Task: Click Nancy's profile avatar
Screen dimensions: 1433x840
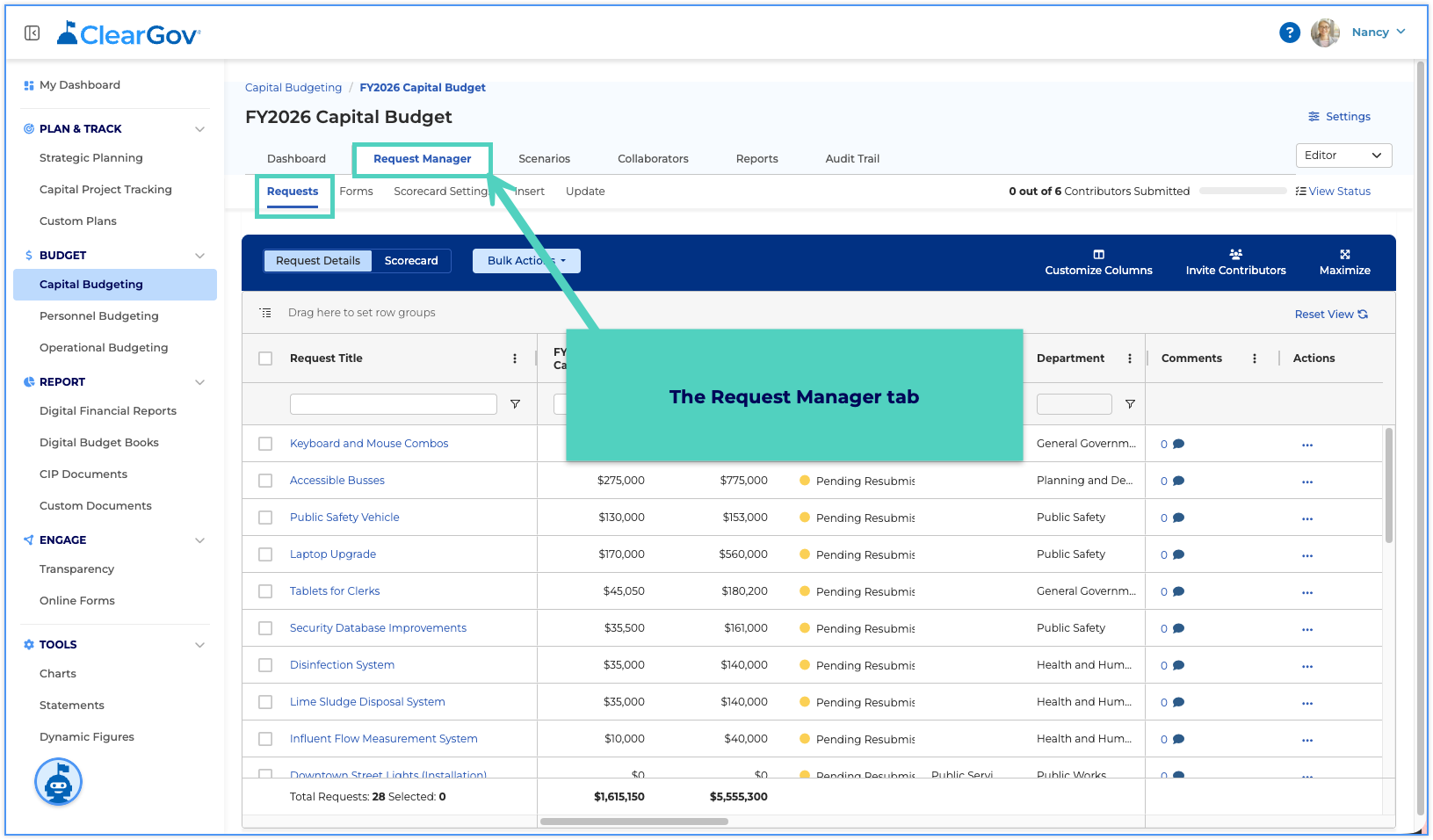Action: pyautogui.click(x=1325, y=33)
